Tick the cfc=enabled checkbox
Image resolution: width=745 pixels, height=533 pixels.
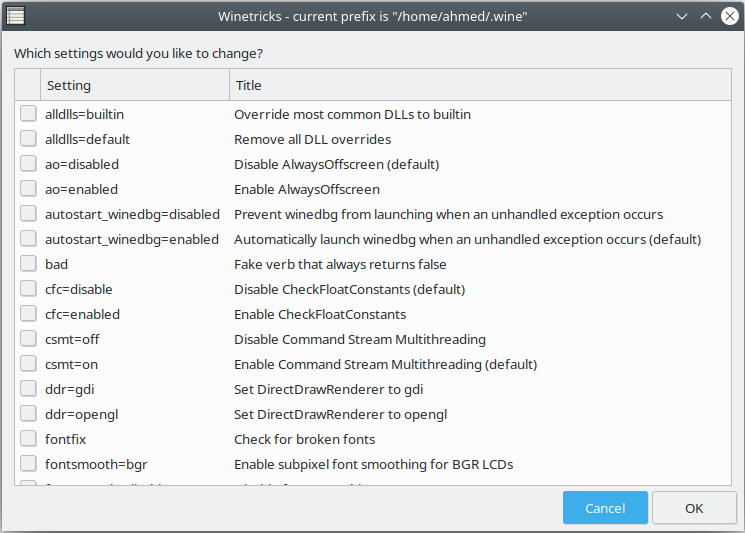(x=28, y=314)
